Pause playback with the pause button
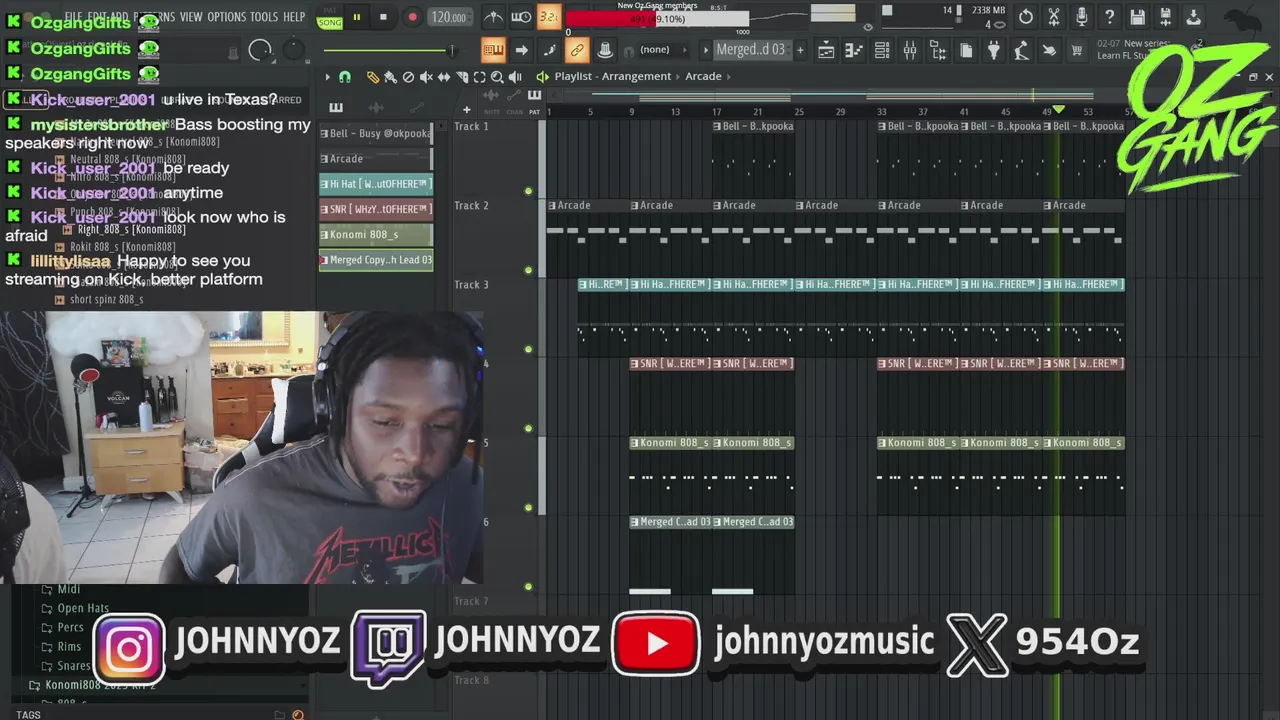 click(x=356, y=17)
